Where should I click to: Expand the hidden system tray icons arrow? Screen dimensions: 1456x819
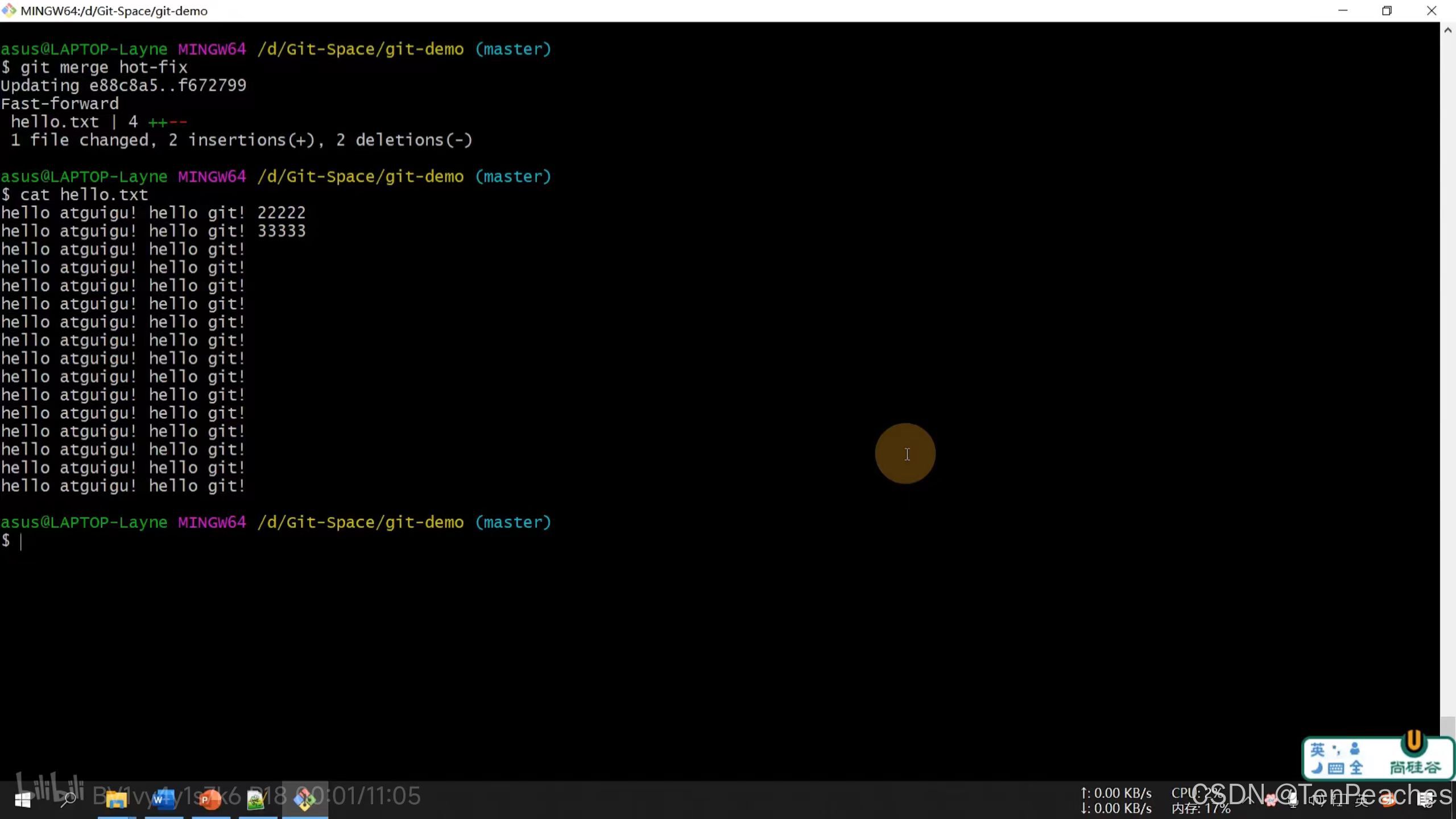coord(1250,800)
